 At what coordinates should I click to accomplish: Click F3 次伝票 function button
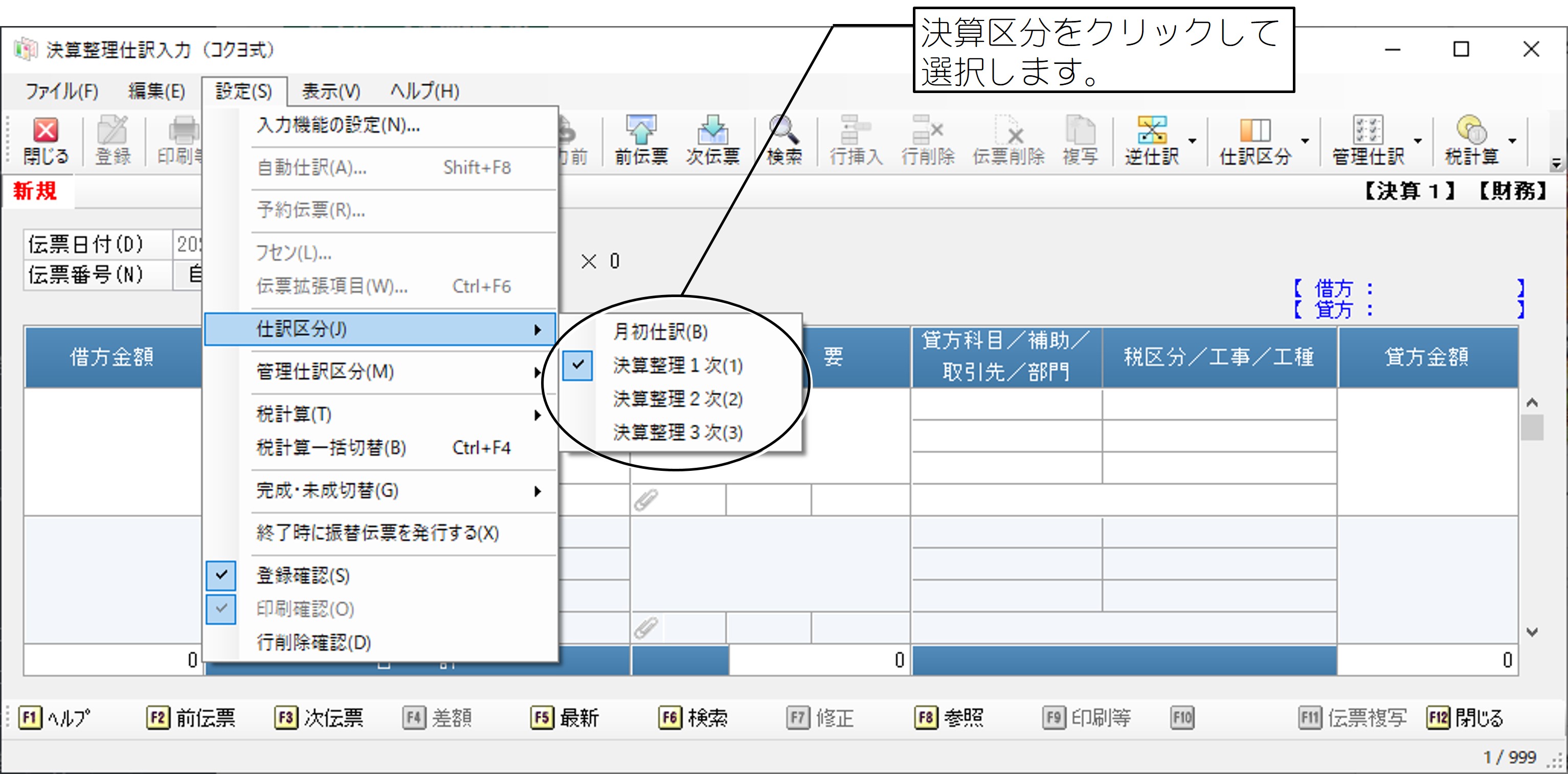319,718
